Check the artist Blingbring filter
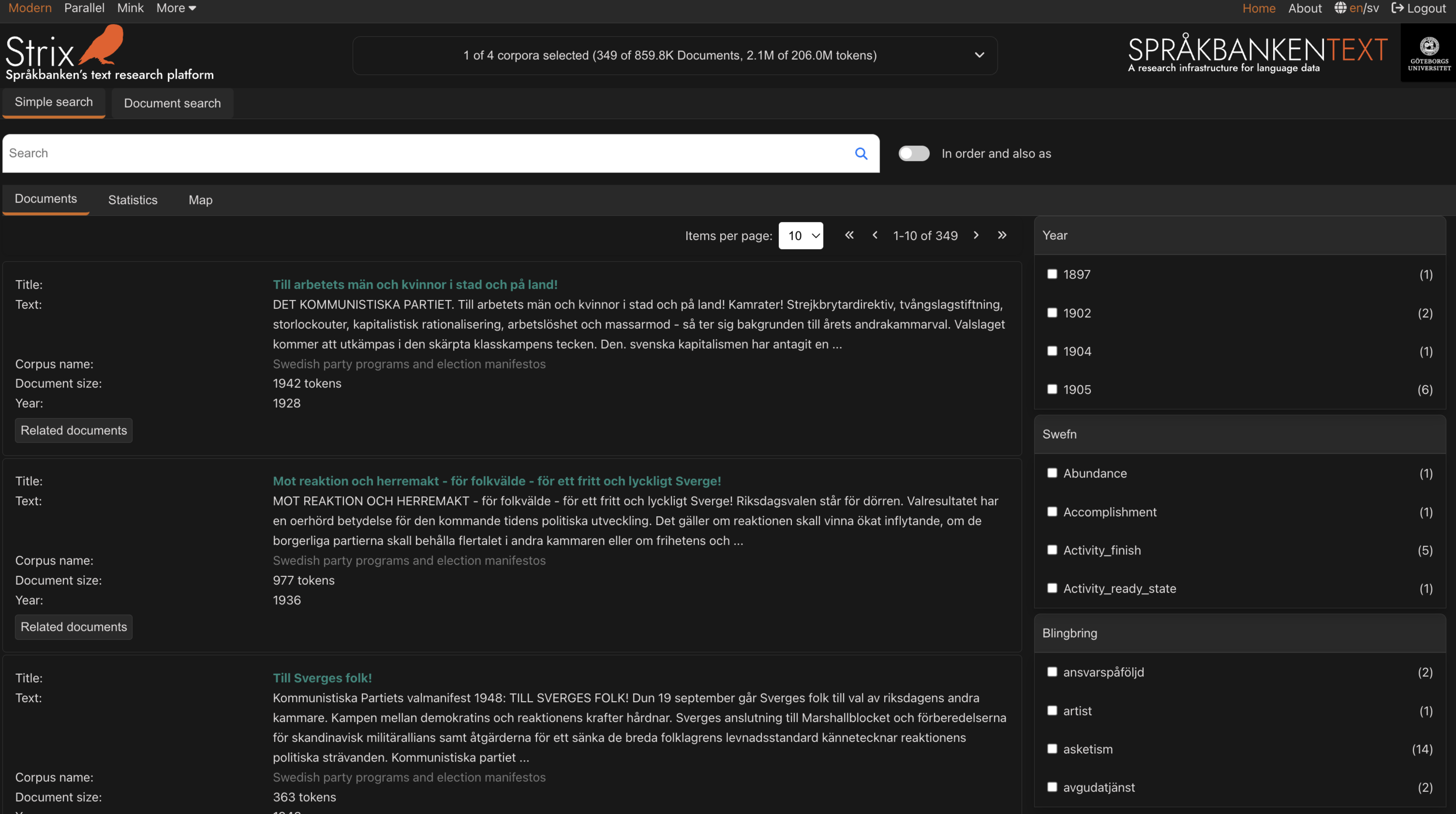Viewport: 1456px width, 814px height. (x=1052, y=710)
